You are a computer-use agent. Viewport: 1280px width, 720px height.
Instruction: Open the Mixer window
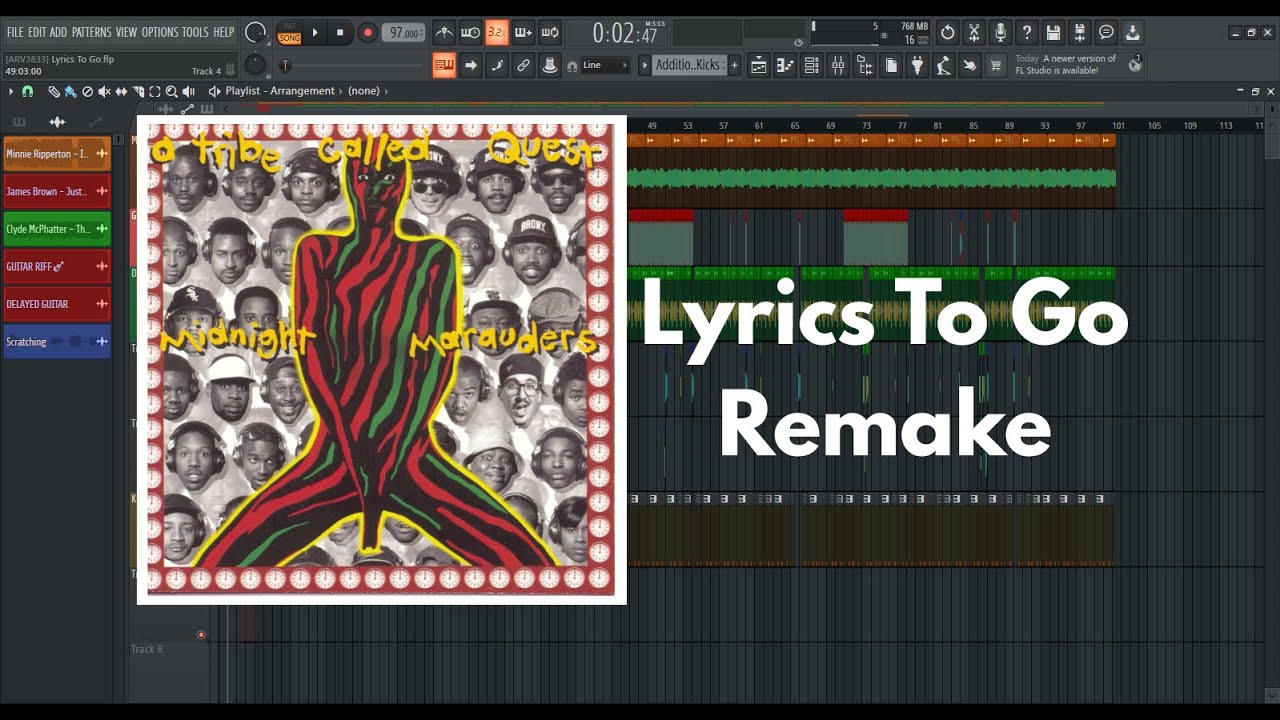pyautogui.click(x=838, y=66)
